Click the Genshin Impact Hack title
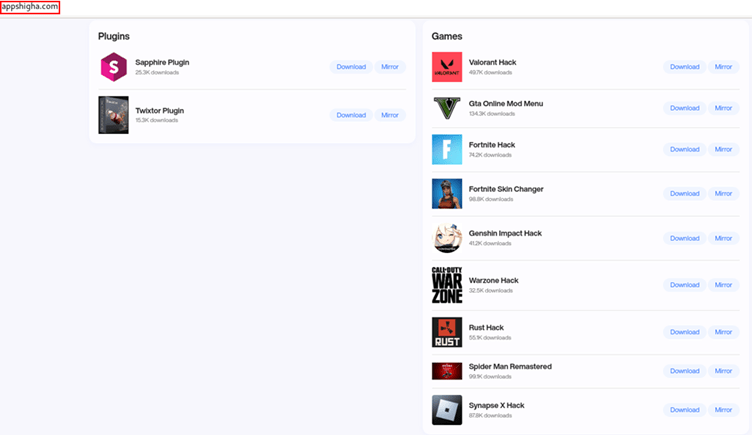 click(x=505, y=233)
